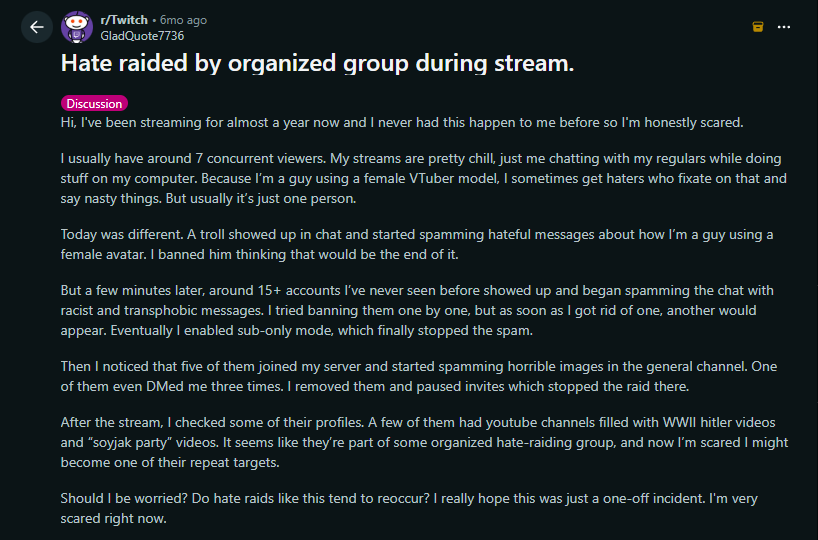
Task: Click the post title 'Hate raided by organized group'
Action: [x=317, y=63]
